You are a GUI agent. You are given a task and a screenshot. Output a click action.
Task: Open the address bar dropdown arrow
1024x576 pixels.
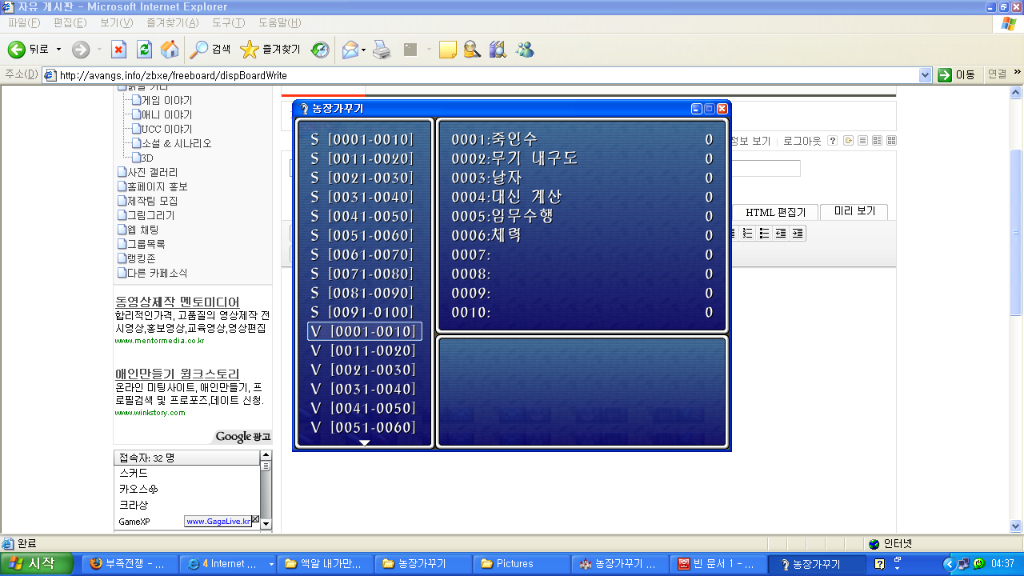925,75
